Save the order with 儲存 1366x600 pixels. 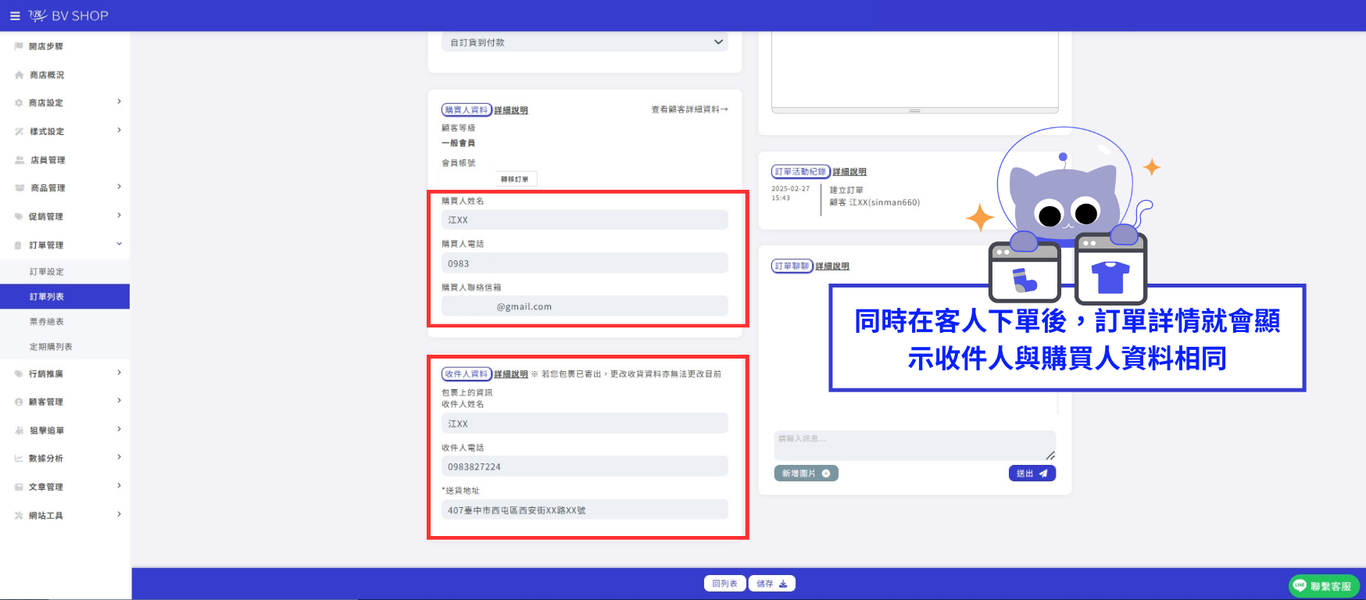click(773, 583)
